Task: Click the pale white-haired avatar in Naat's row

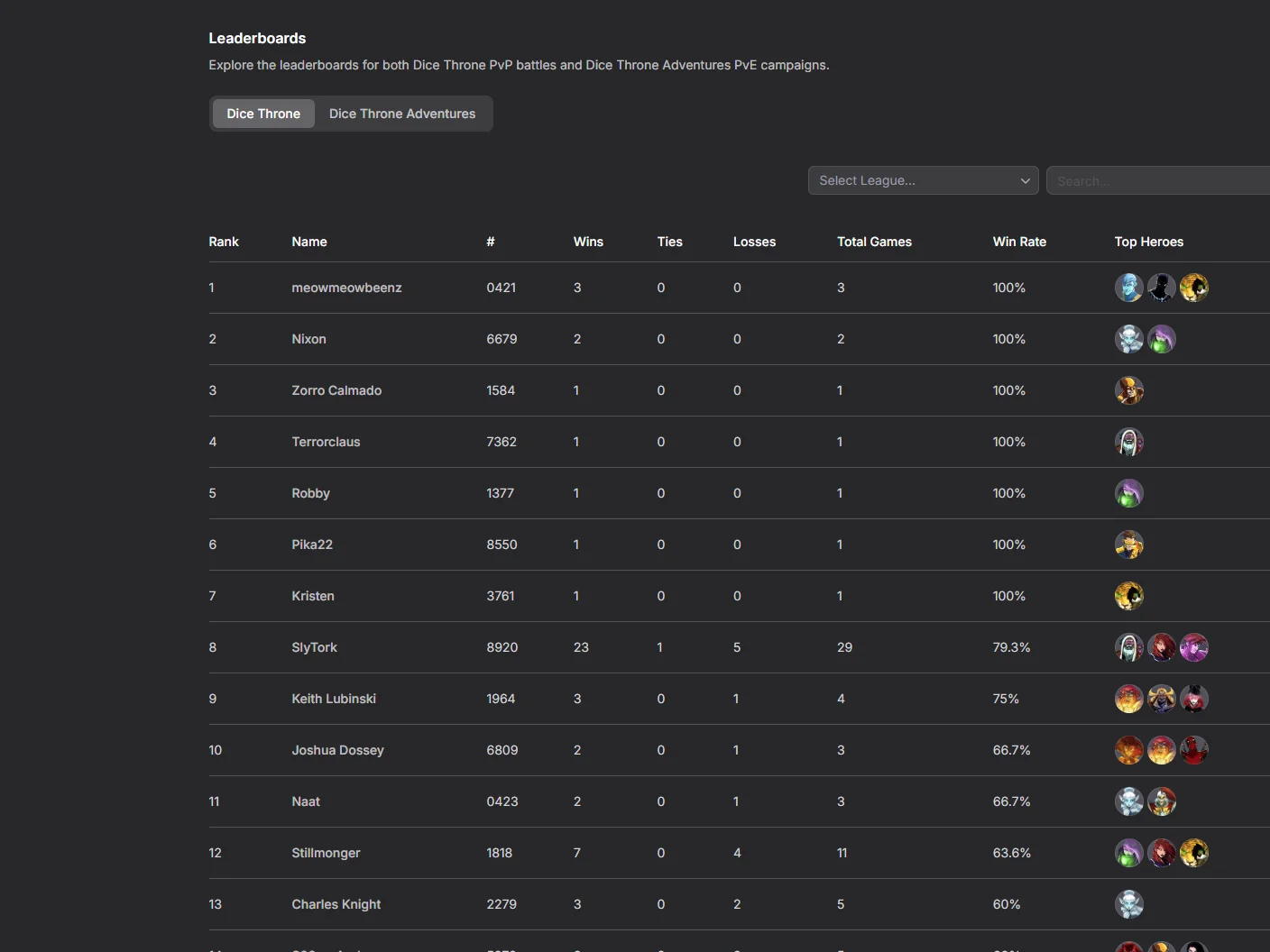Action: pos(1129,801)
